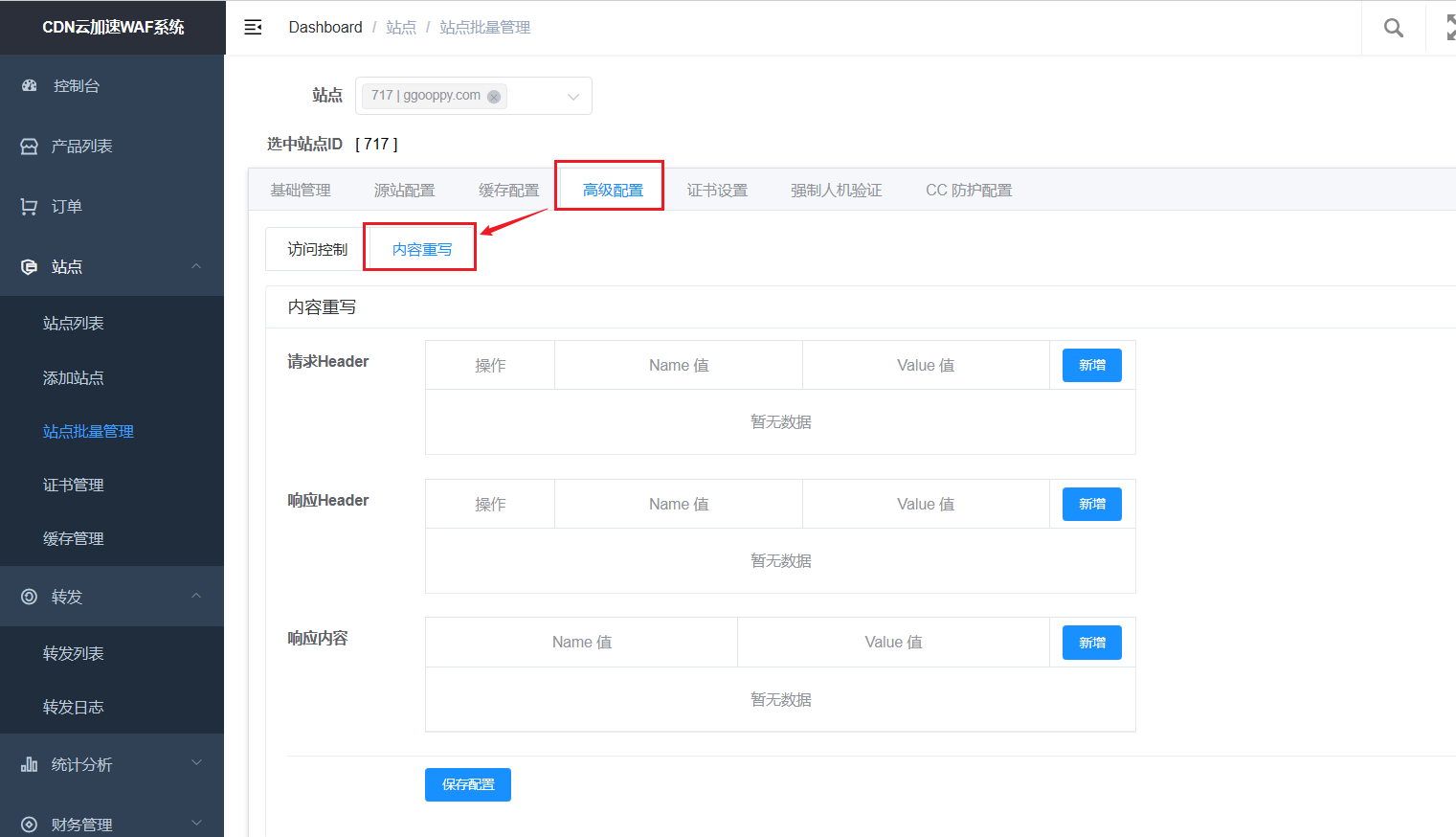Select the 访问控制 sub-tab
Screen dimensions: 1456x837
click(x=317, y=249)
